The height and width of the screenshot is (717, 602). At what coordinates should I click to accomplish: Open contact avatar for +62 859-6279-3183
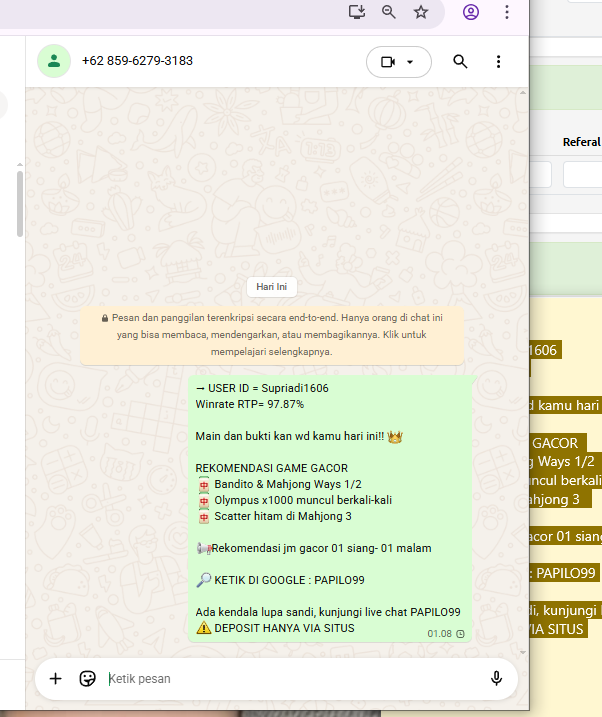(54, 61)
